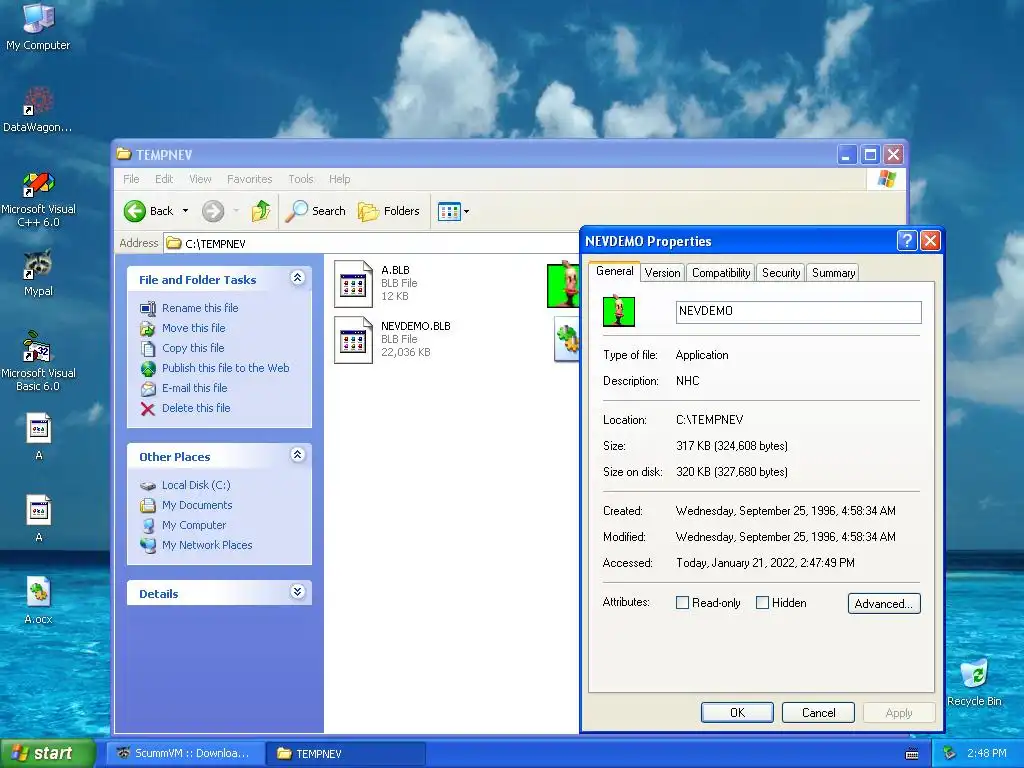
Task: Collapse File and Folder Tasks panel
Action: pos(297,278)
